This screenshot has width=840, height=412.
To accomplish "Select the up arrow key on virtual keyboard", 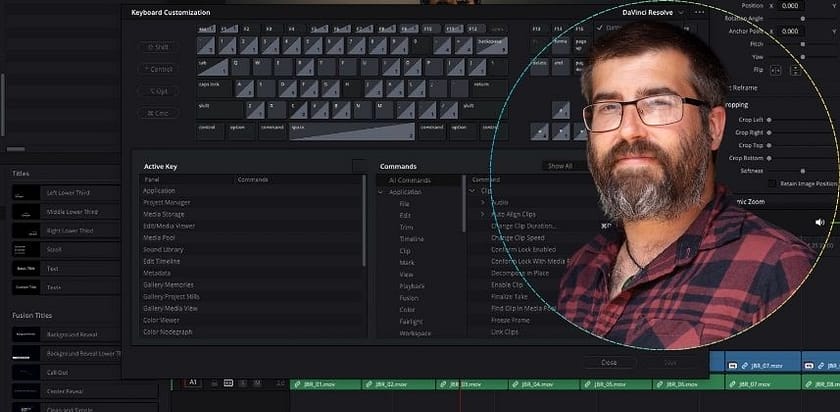I will tap(561, 110).
